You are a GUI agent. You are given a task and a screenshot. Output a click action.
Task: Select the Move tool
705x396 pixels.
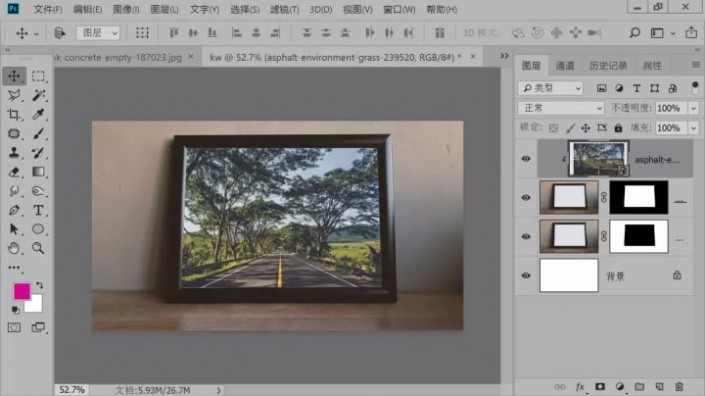[14, 76]
